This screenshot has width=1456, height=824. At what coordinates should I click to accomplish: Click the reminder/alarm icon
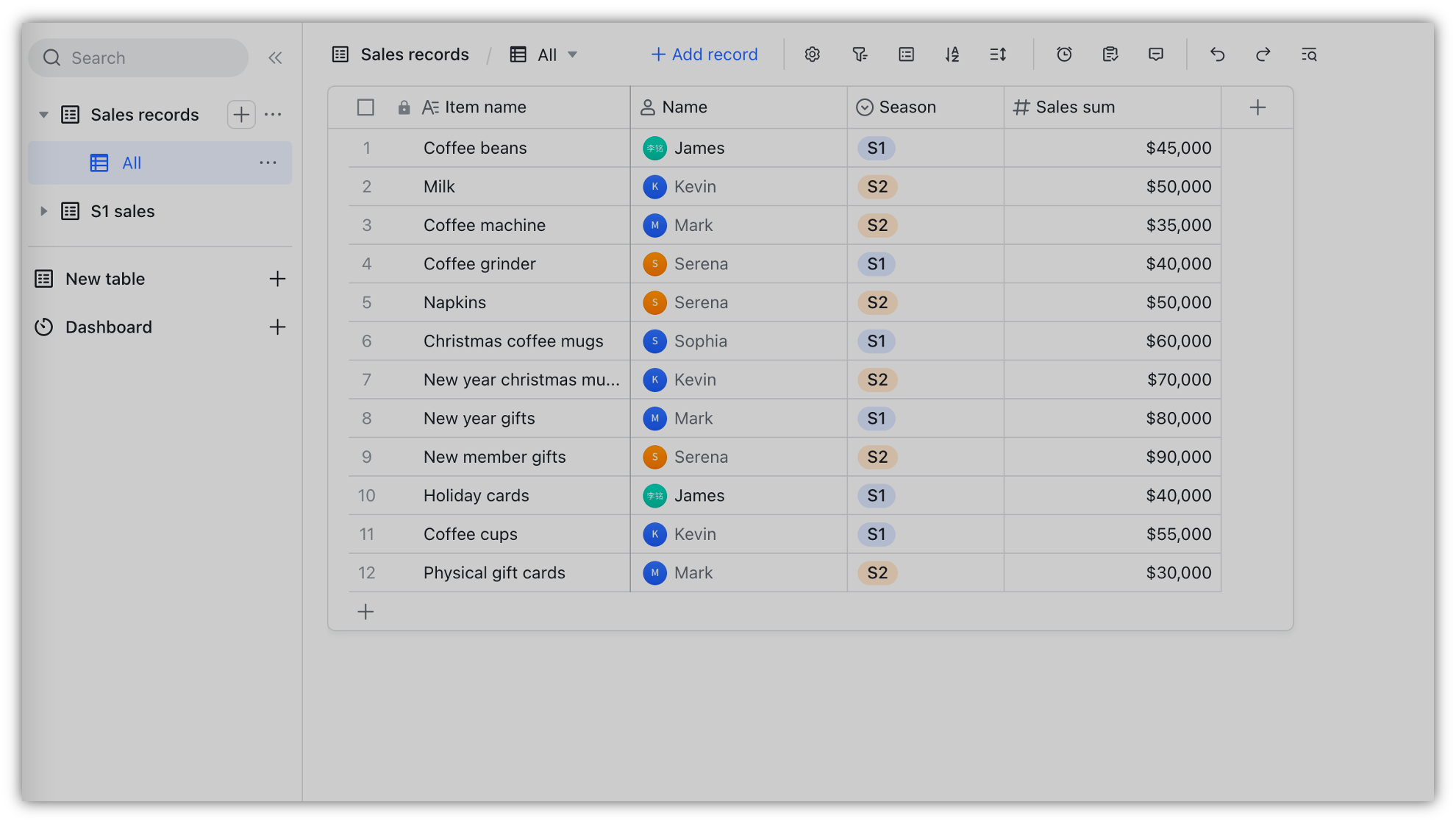coord(1064,54)
